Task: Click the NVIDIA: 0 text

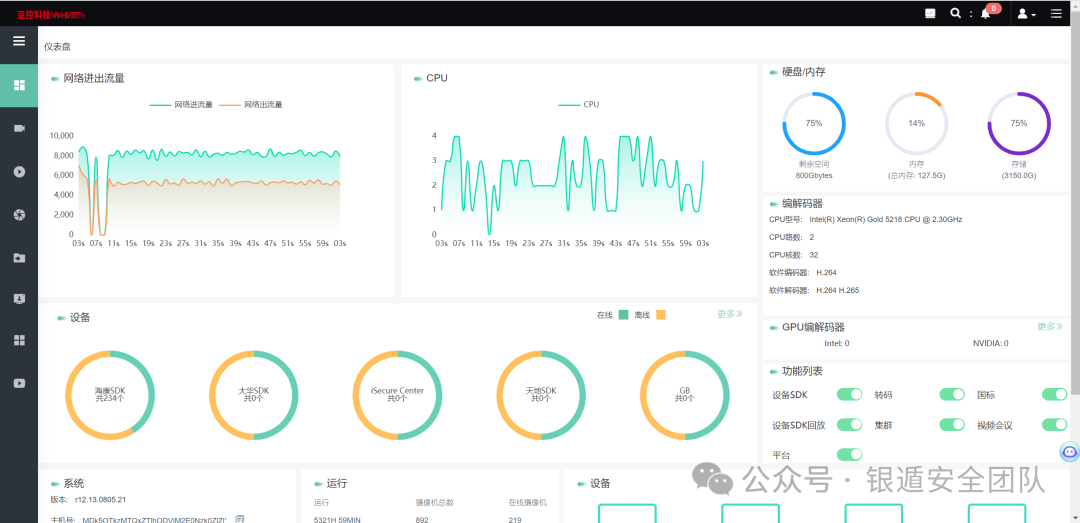Action: pyautogui.click(x=990, y=343)
